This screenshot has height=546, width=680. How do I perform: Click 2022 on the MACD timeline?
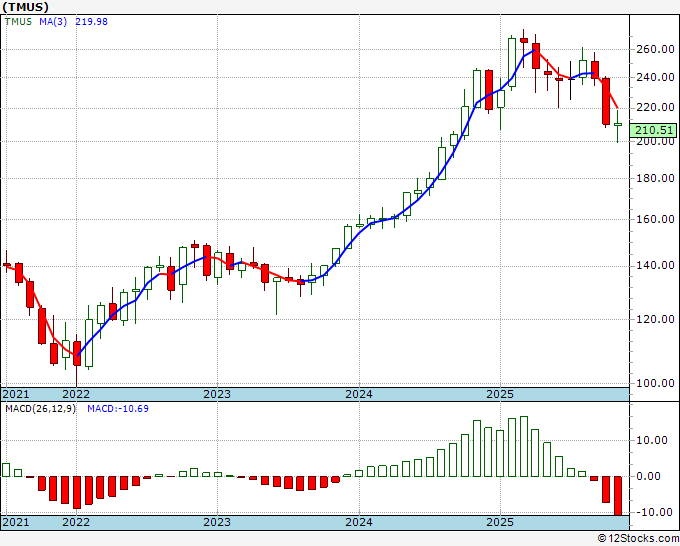pyautogui.click(x=76, y=522)
